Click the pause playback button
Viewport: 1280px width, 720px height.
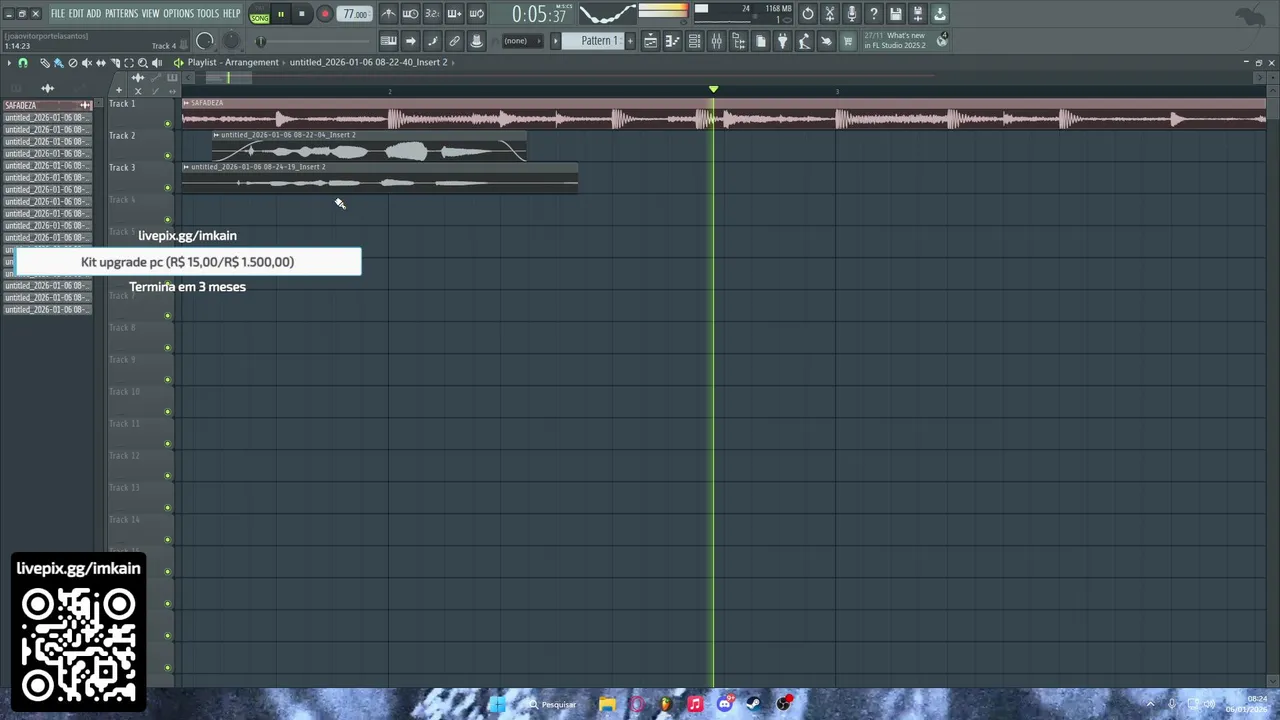coord(281,14)
